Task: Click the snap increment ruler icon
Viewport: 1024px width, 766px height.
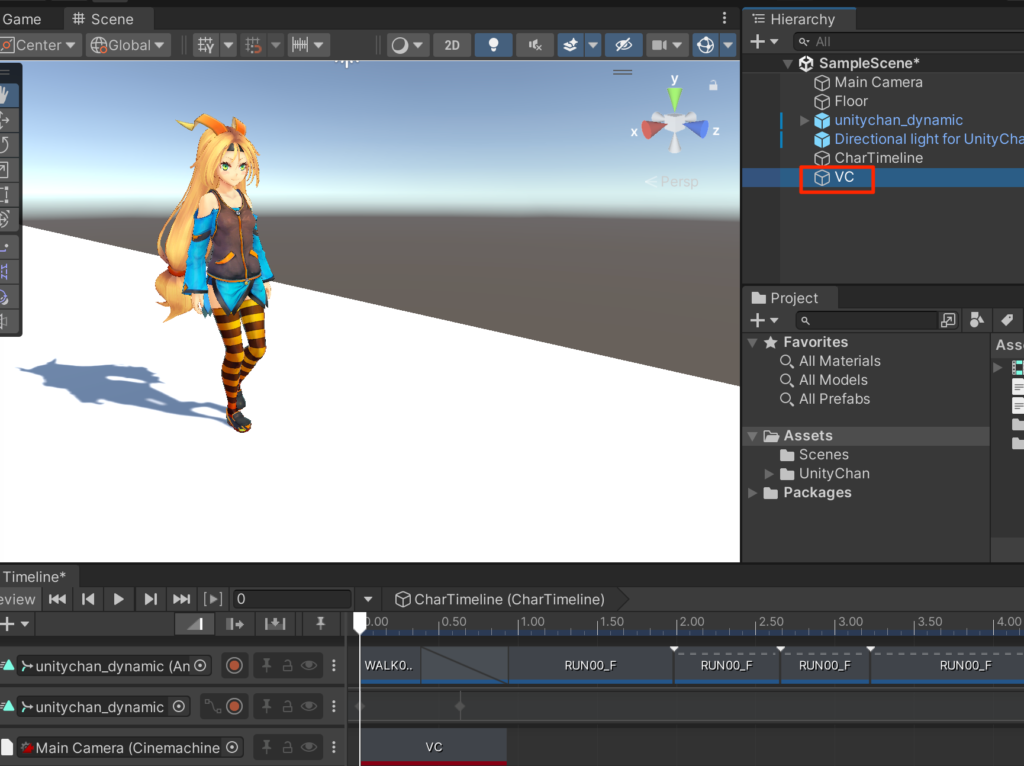Action: (300, 45)
